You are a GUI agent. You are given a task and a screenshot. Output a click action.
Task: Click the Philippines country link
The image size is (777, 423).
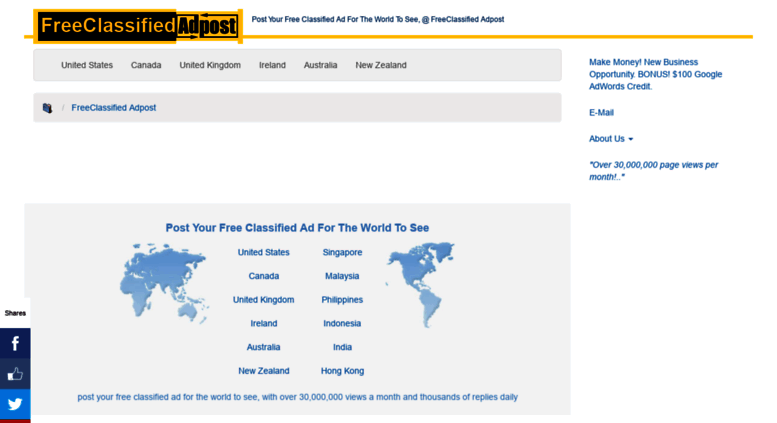pos(342,300)
